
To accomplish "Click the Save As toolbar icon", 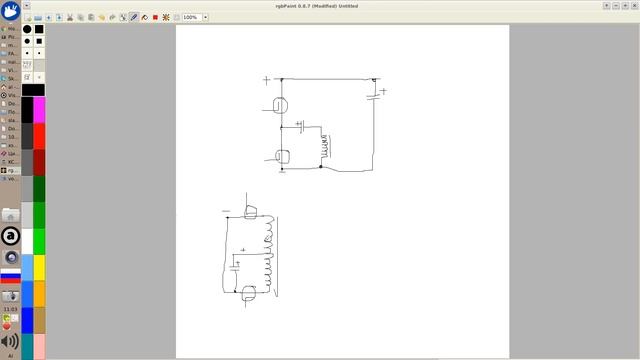I will click(x=59, y=18).
